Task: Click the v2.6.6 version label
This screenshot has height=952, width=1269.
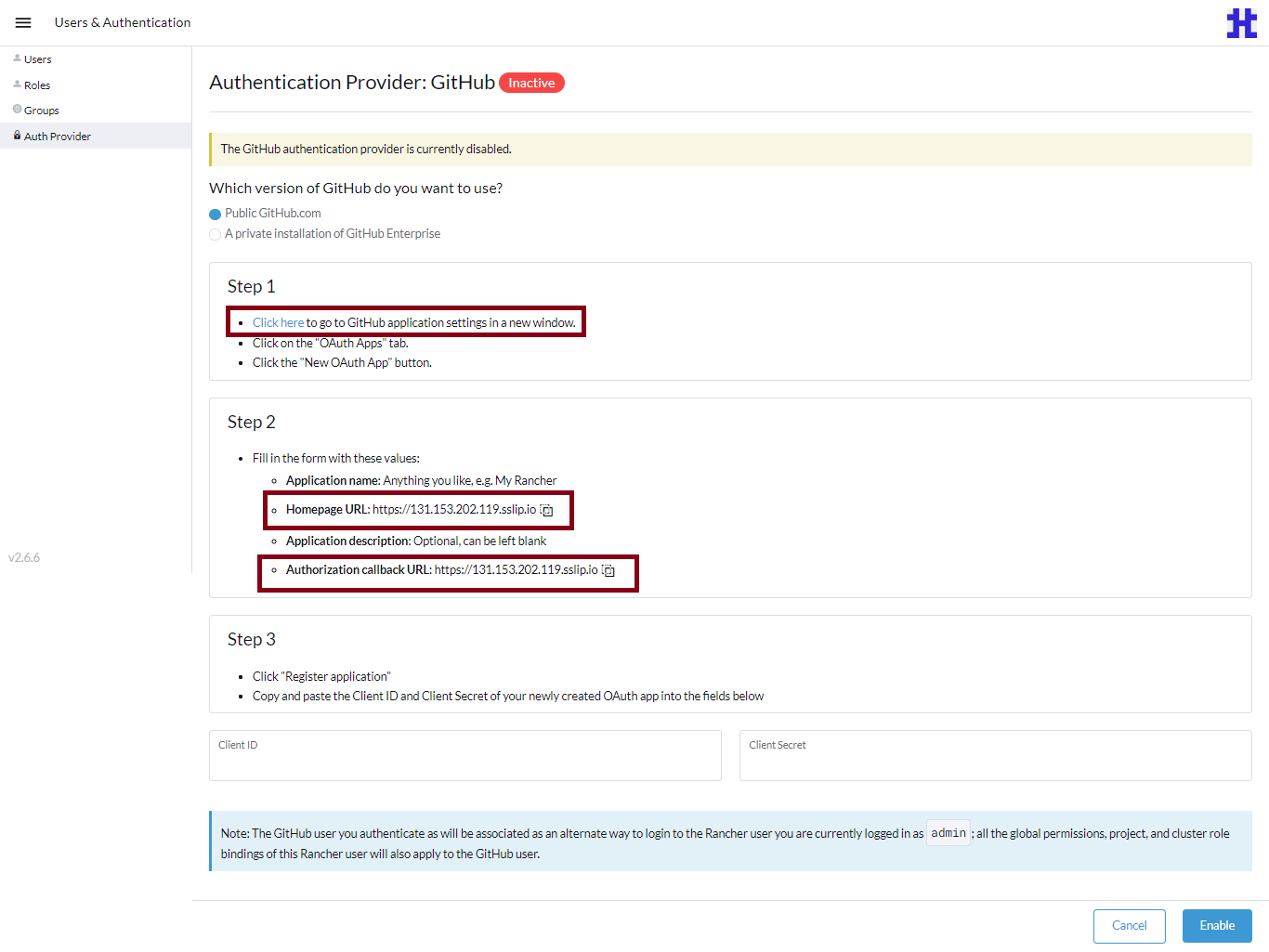Action: coord(24,558)
